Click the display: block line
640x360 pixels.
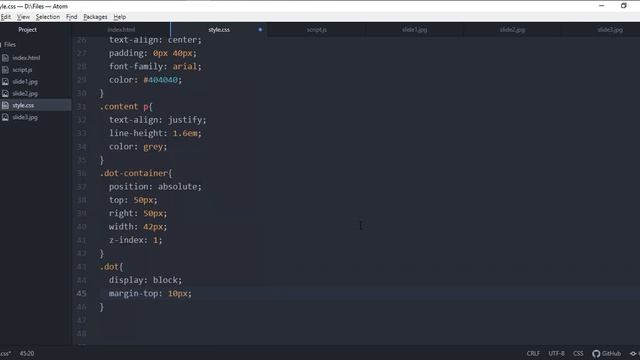(145, 280)
